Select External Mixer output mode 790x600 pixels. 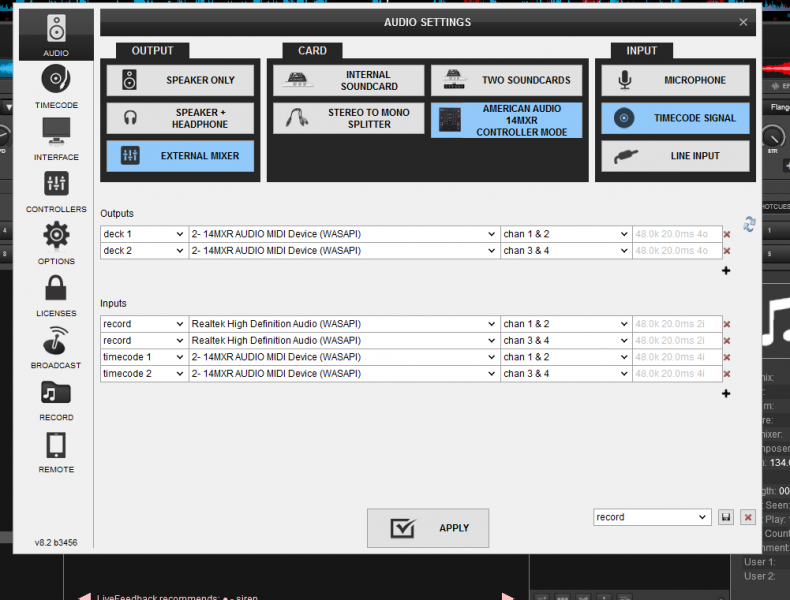pos(180,156)
